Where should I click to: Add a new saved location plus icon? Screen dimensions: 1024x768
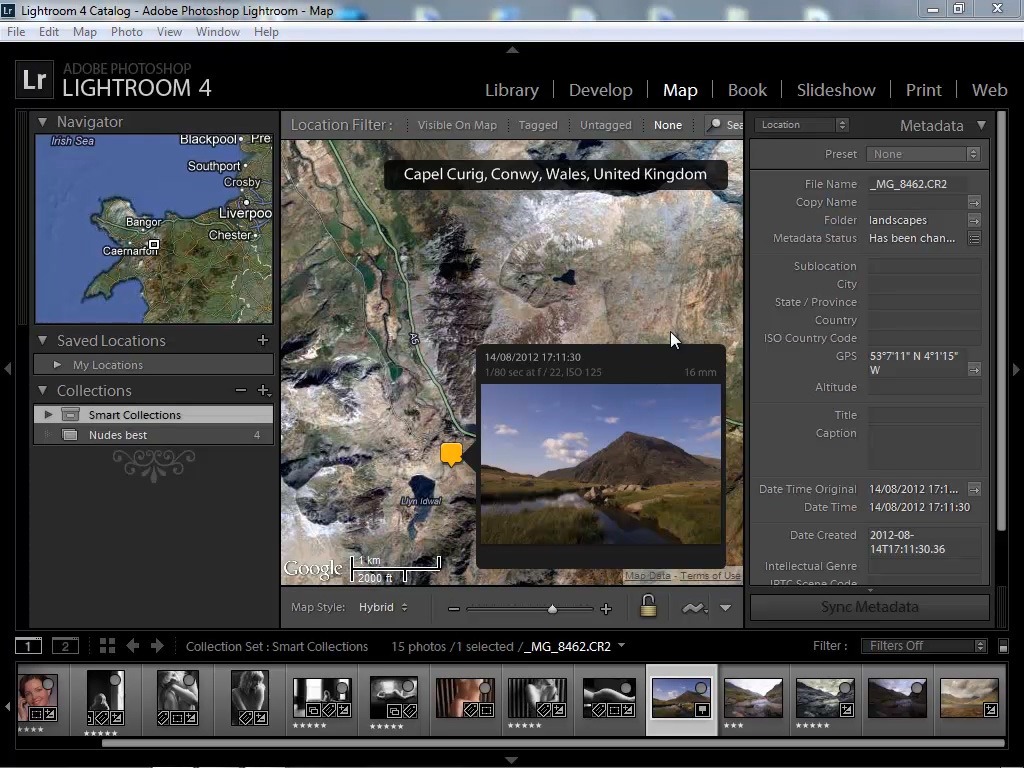tap(263, 340)
